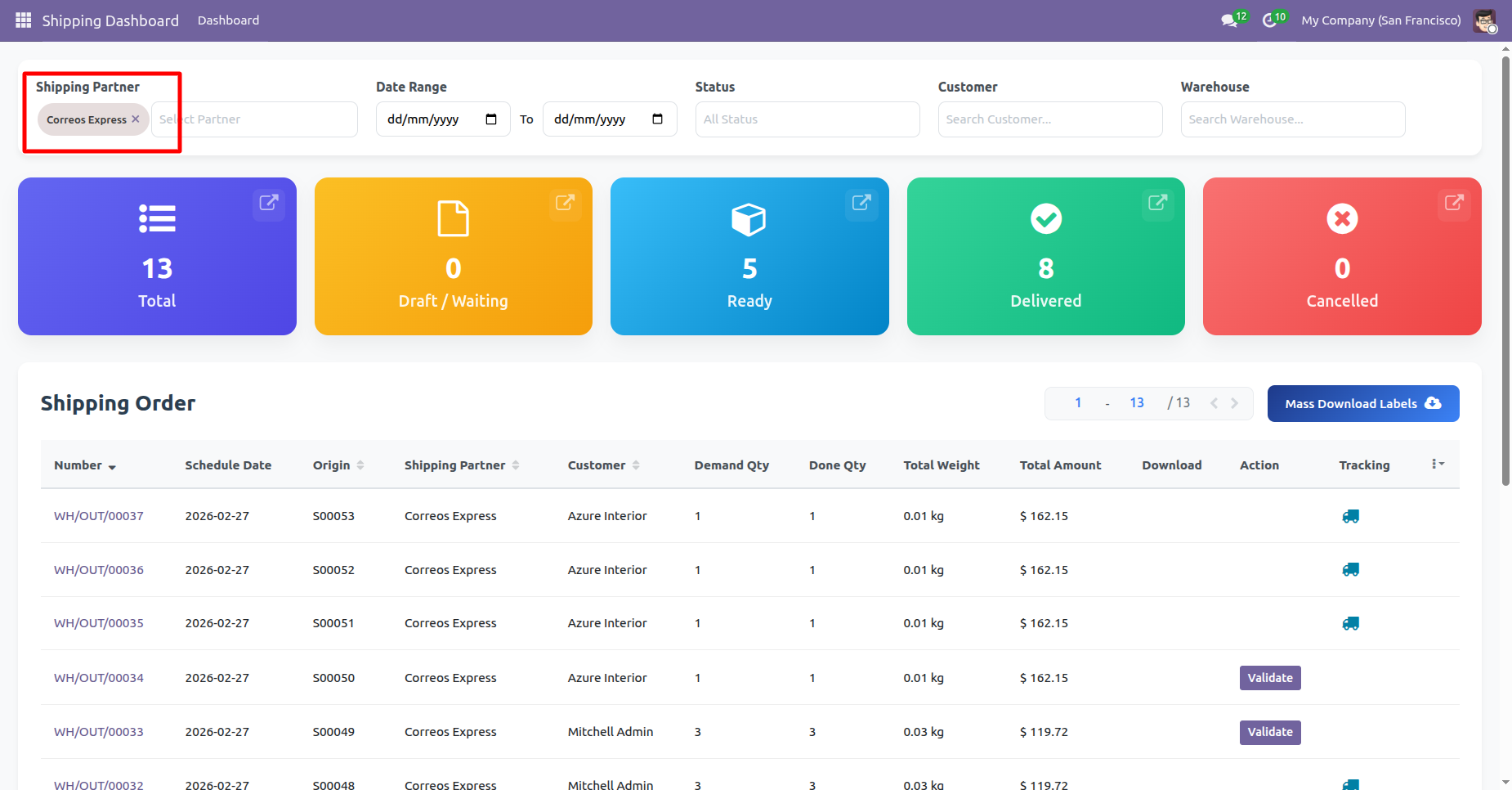The width and height of the screenshot is (1512, 790).
Task: Sort table by Customer column
Action: pyautogui.click(x=603, y=465)
